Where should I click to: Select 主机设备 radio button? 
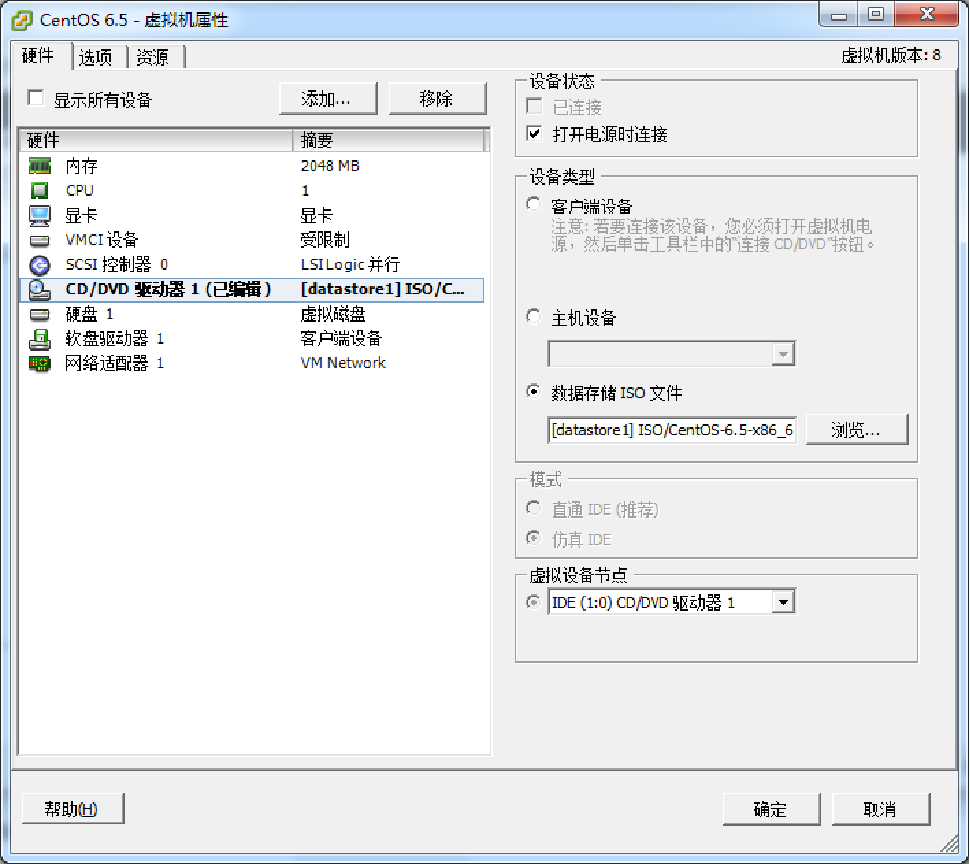click(533, 316)
